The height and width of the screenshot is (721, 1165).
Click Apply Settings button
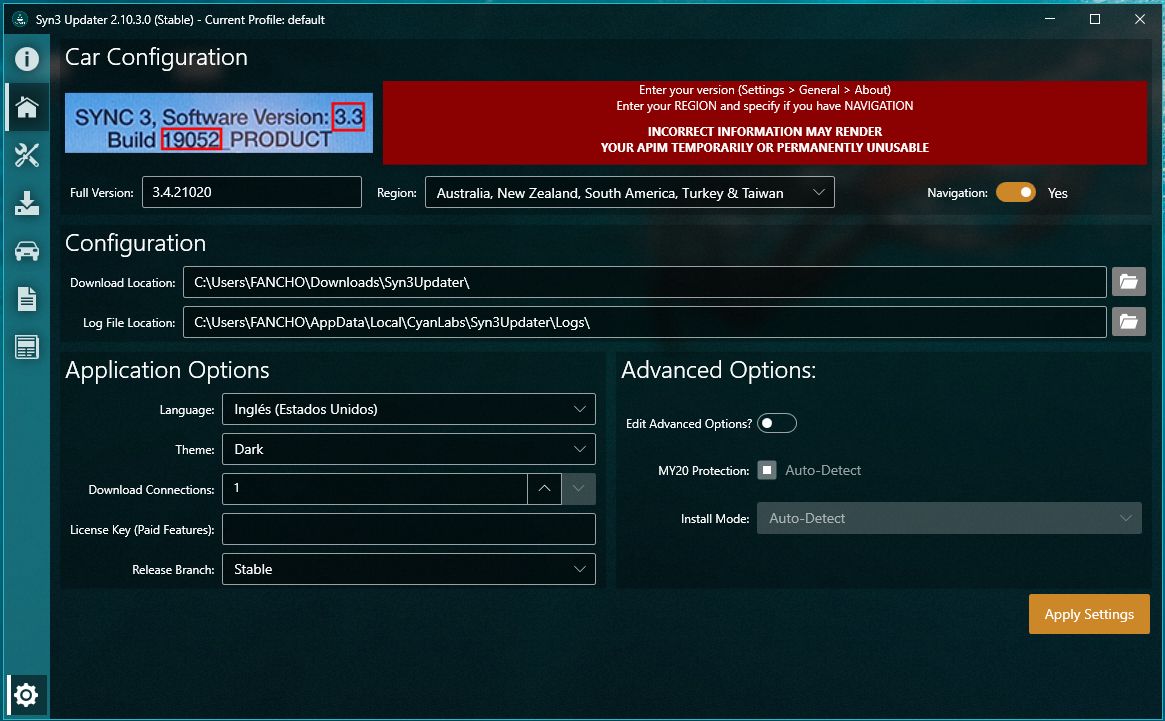(x=1089, y=614)
